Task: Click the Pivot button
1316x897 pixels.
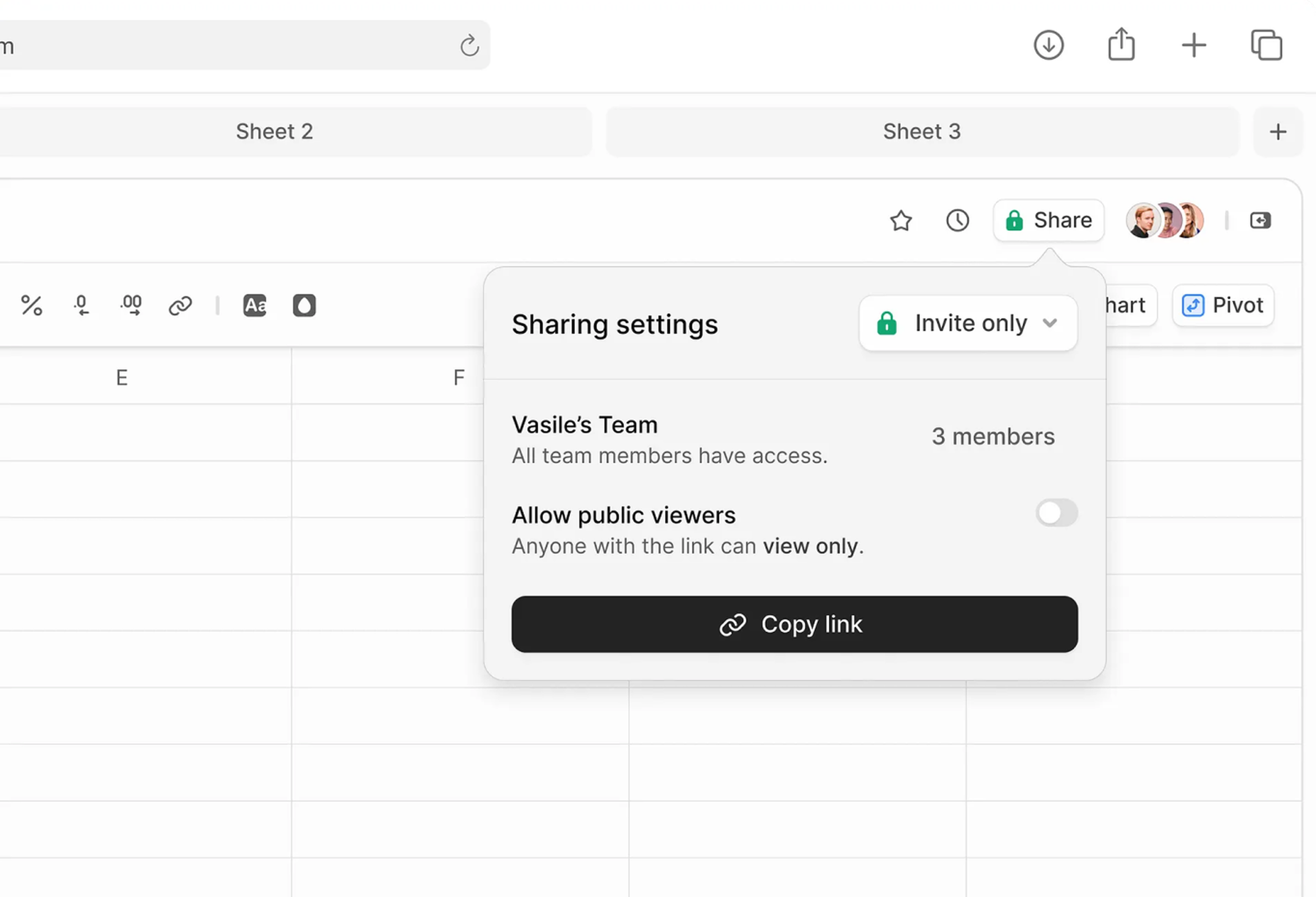Action: (x=1222, y=306)
